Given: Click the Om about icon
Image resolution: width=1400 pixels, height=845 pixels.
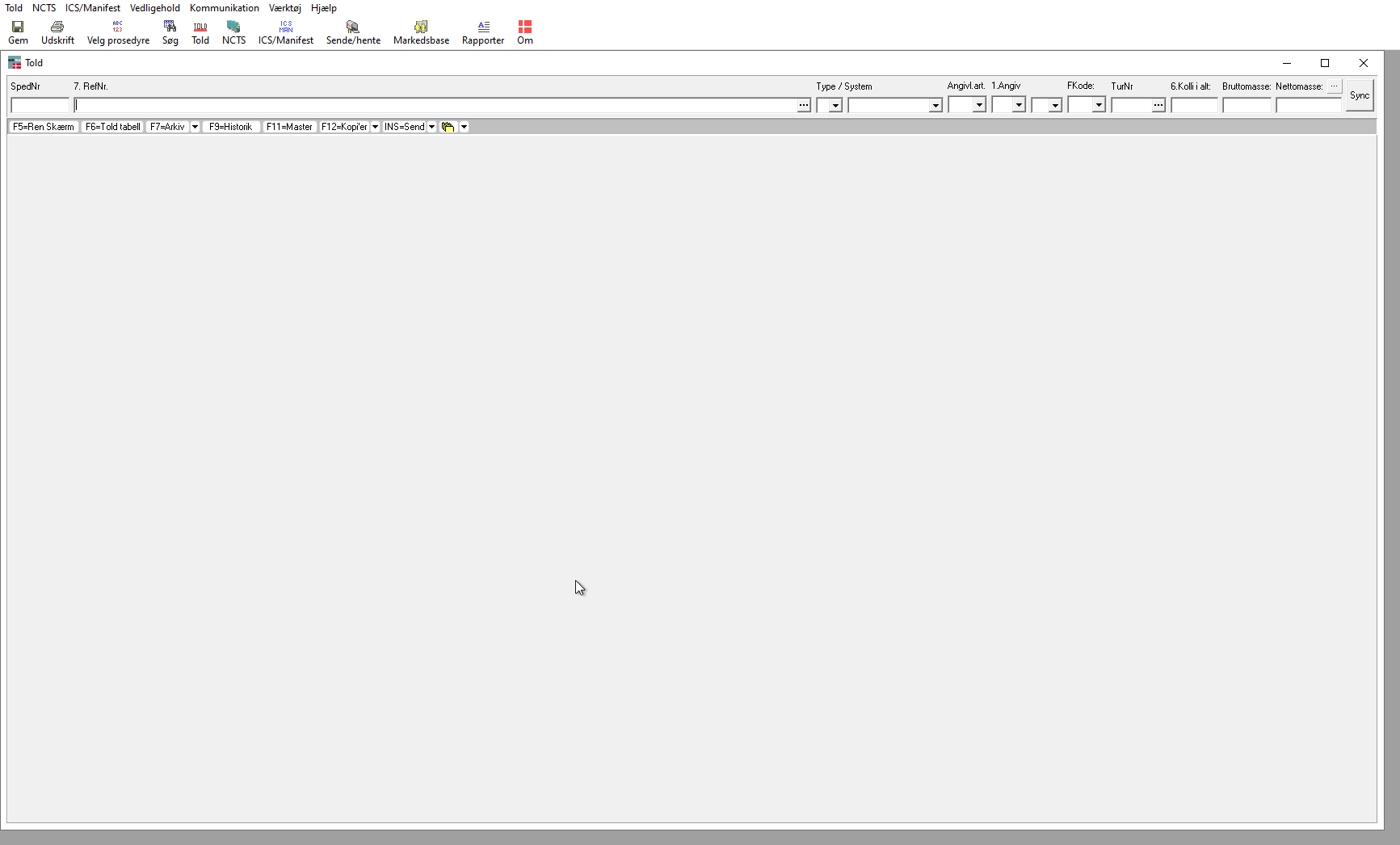Looking at the screenshot, I should click(x=525, y=27).
